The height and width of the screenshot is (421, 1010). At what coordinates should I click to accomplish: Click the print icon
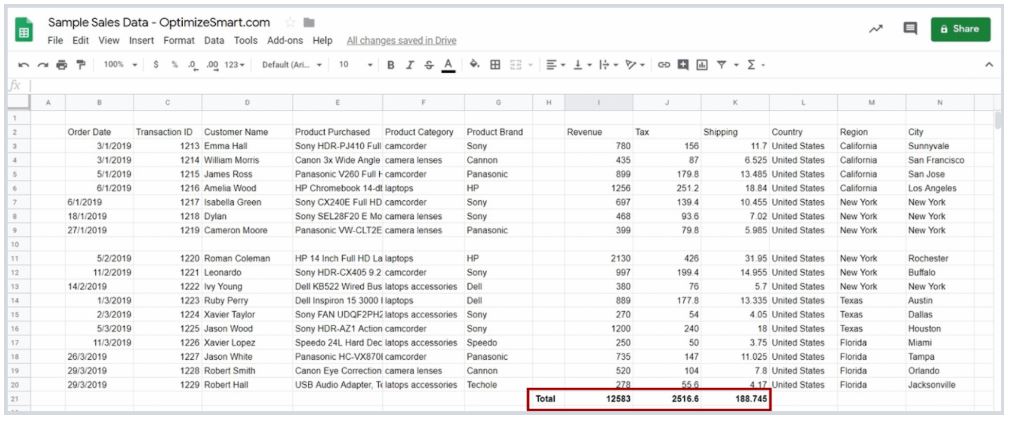coord(61,65)
